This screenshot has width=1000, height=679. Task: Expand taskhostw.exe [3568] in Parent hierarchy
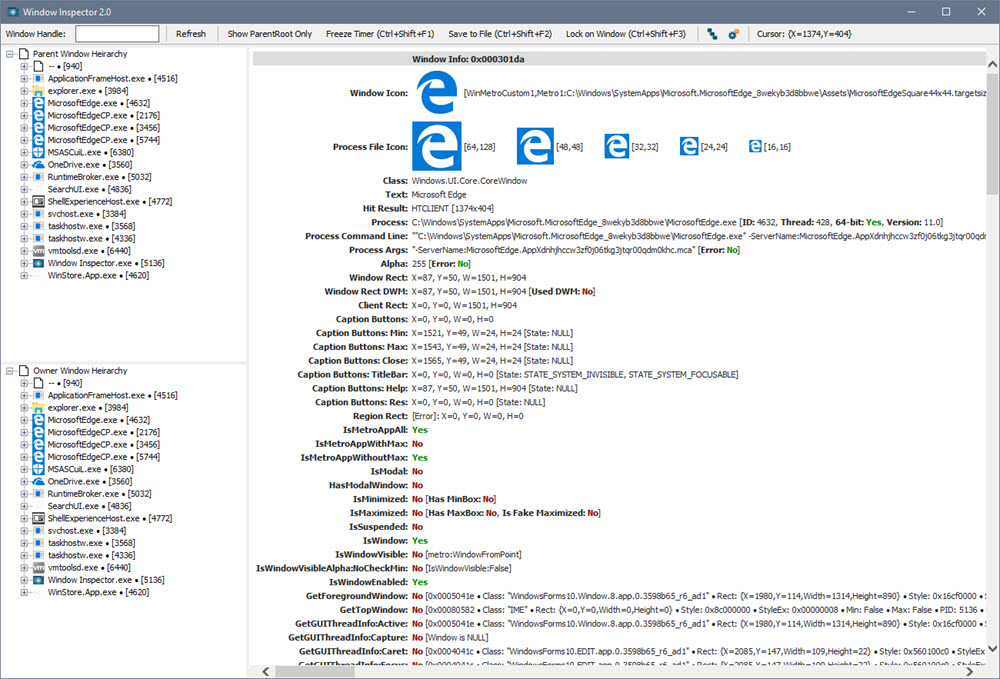pos(24,226)
